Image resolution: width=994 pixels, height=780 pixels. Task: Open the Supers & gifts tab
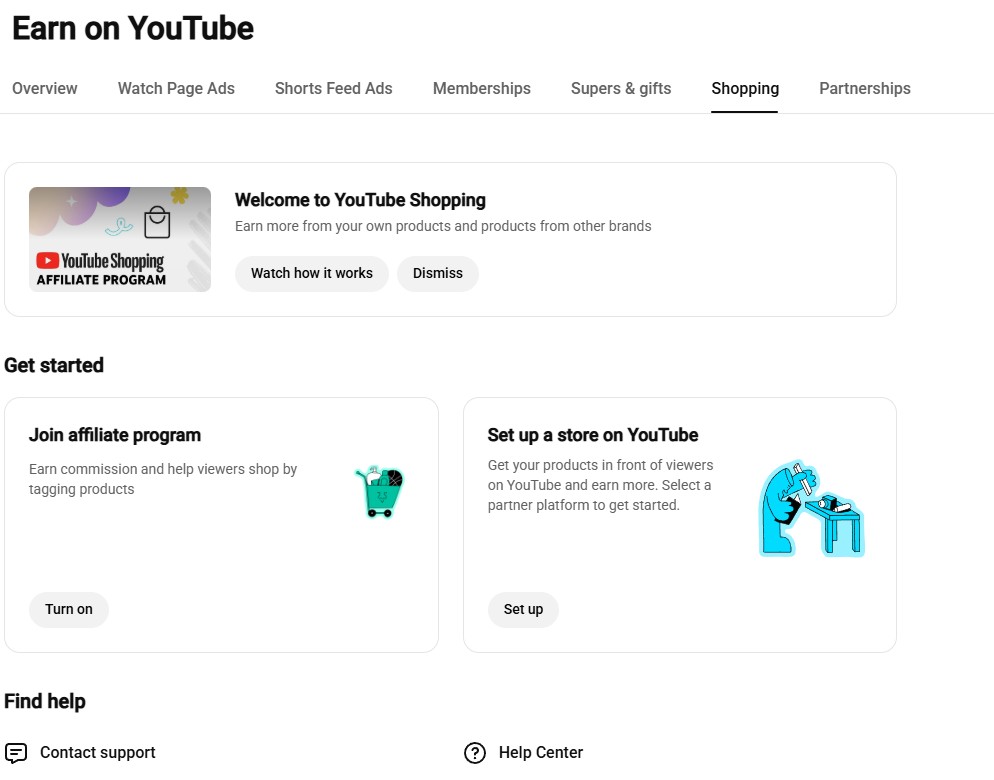coord(621,88)
